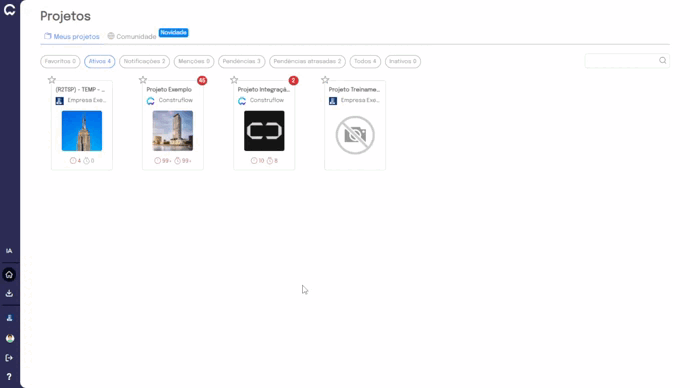Click the overdue timer icon on Projeto Integração

(x=270, y=161)
